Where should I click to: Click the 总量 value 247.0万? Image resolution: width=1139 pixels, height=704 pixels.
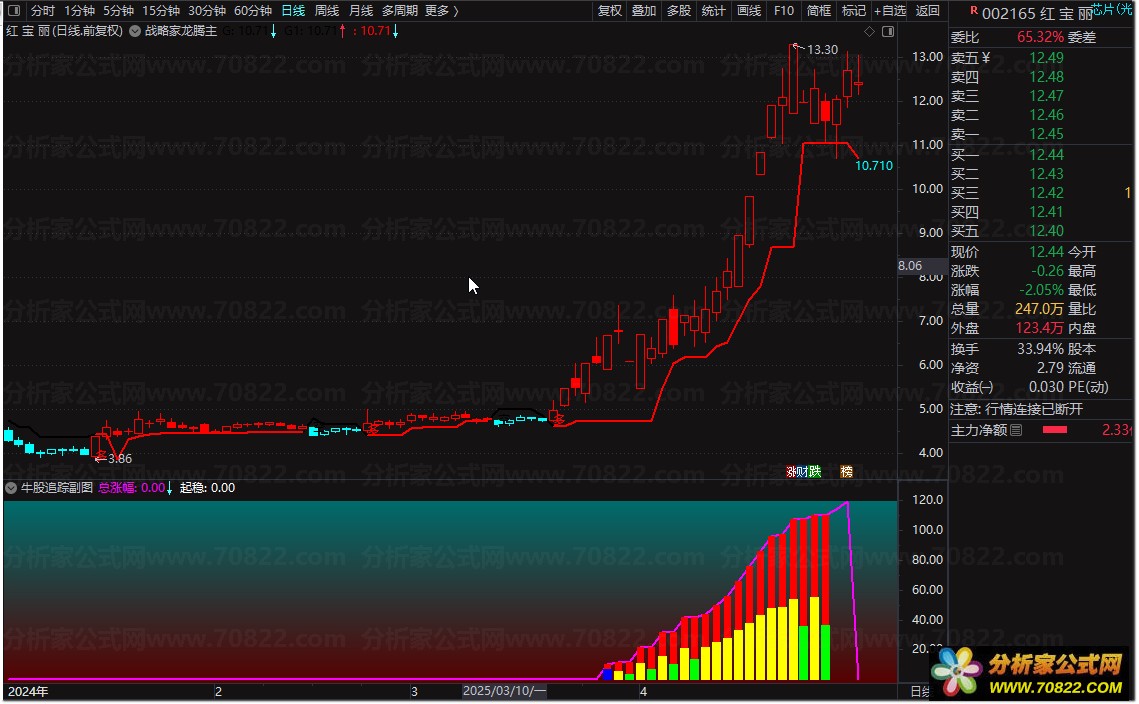point(1039,309)
